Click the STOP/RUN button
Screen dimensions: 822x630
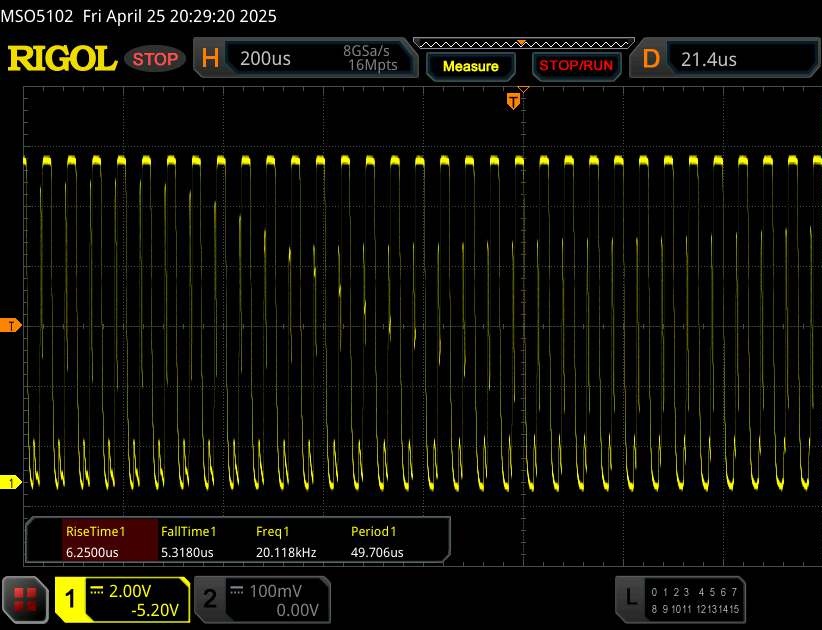(x=576, y=66)
